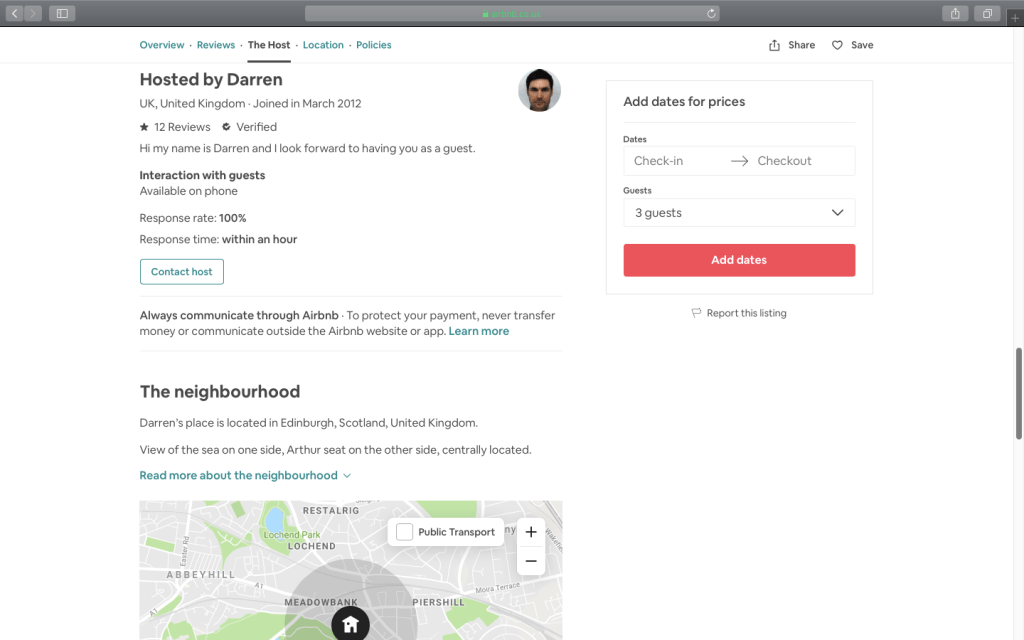Image resolution: width=1024 pixels, height=640 pixels.
Task: Enable the Public Transport checkbox
Action: tap(404, 532)
